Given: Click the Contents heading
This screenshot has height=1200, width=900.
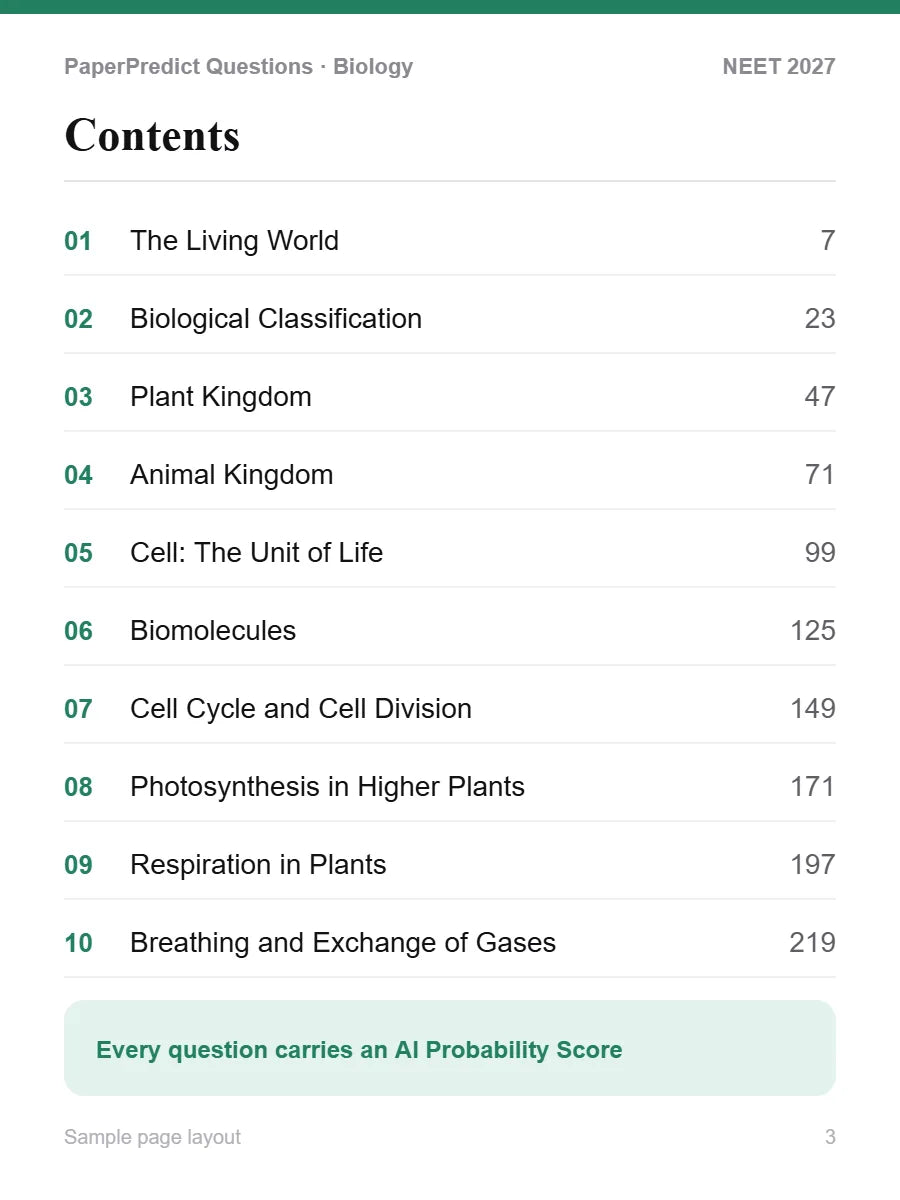Looking at the screenshot, I should coord(152,136).
